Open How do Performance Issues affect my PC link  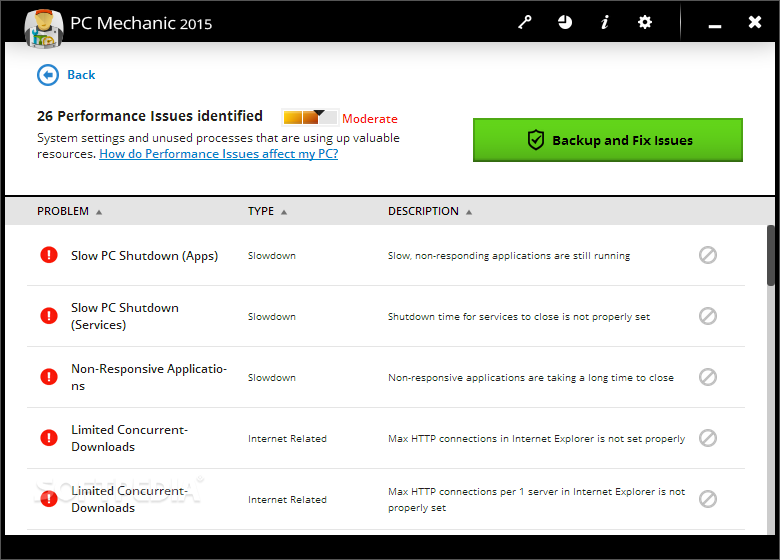[218, 154]
